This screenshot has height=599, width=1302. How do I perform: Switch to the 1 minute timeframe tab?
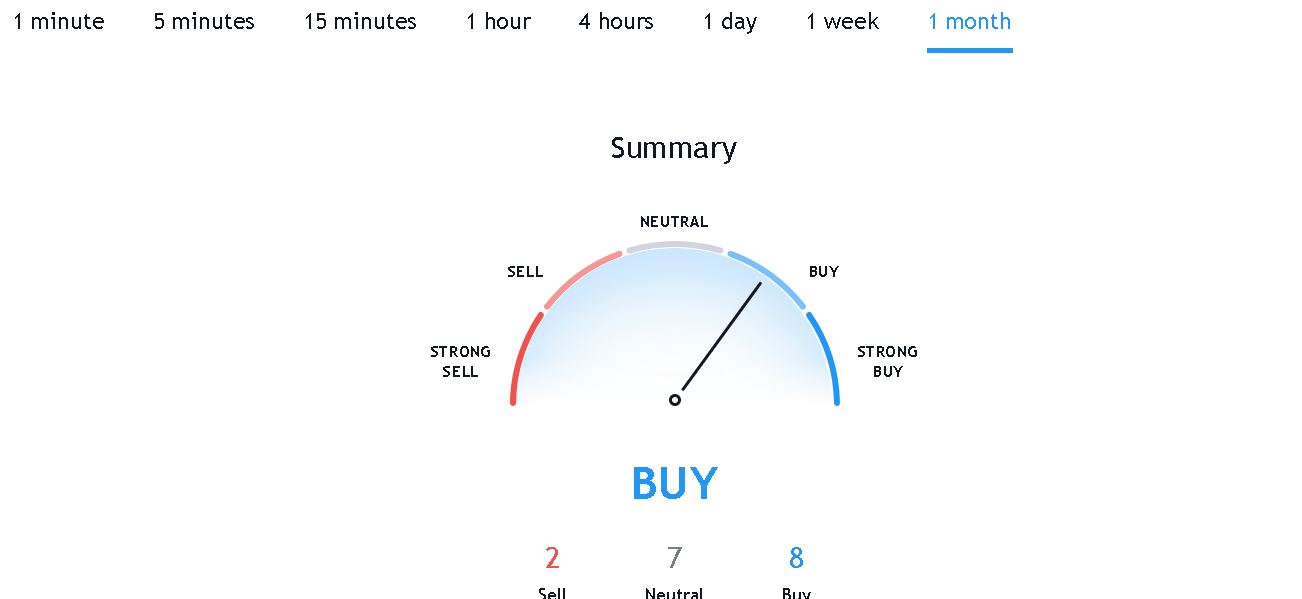[x=58, y=22]
